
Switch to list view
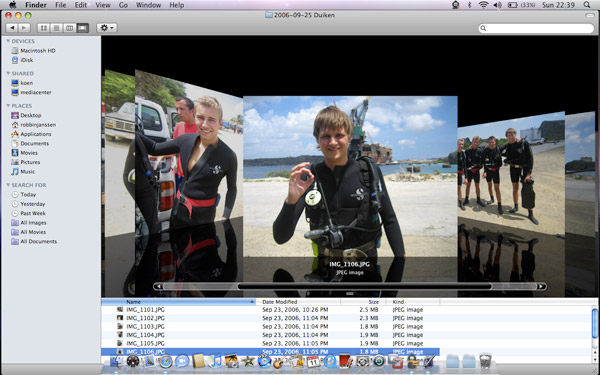point(57,28)
